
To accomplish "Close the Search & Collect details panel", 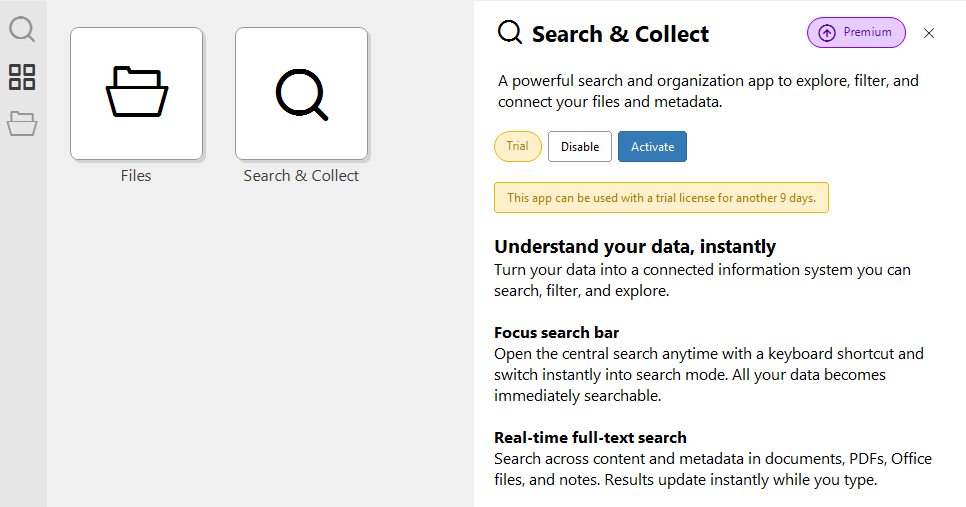I will (x=929, y=33).
